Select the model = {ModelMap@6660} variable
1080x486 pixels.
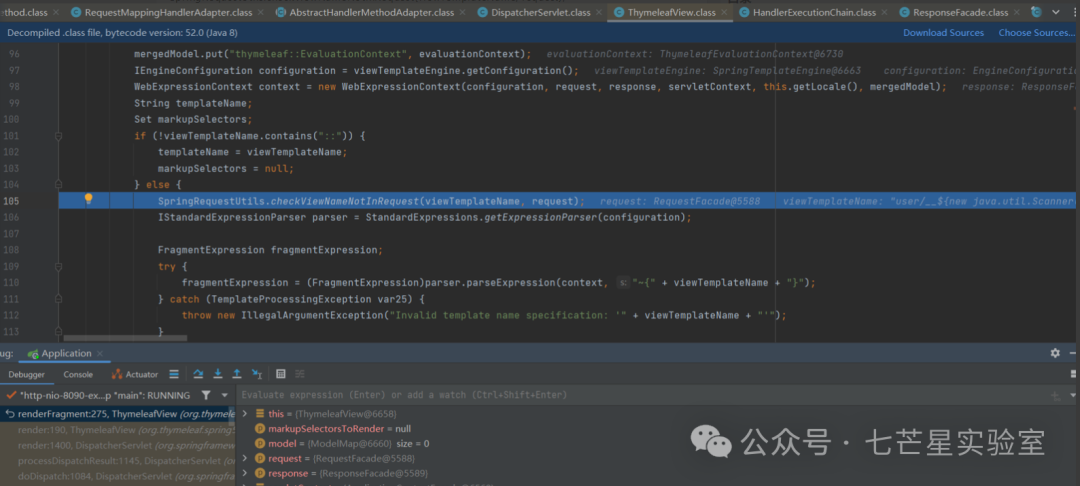[342, 443]
